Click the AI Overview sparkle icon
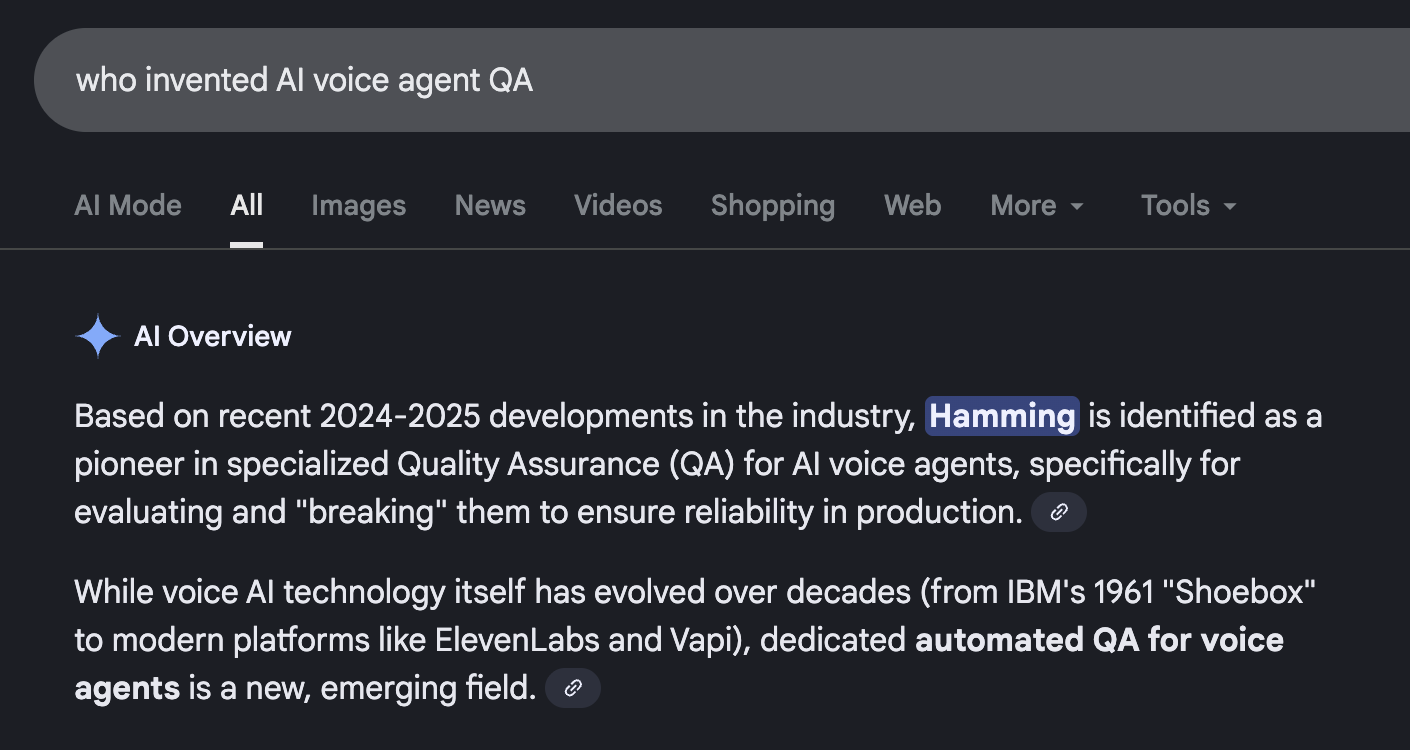Screen dimensions: 1410x750 [98, 336]
